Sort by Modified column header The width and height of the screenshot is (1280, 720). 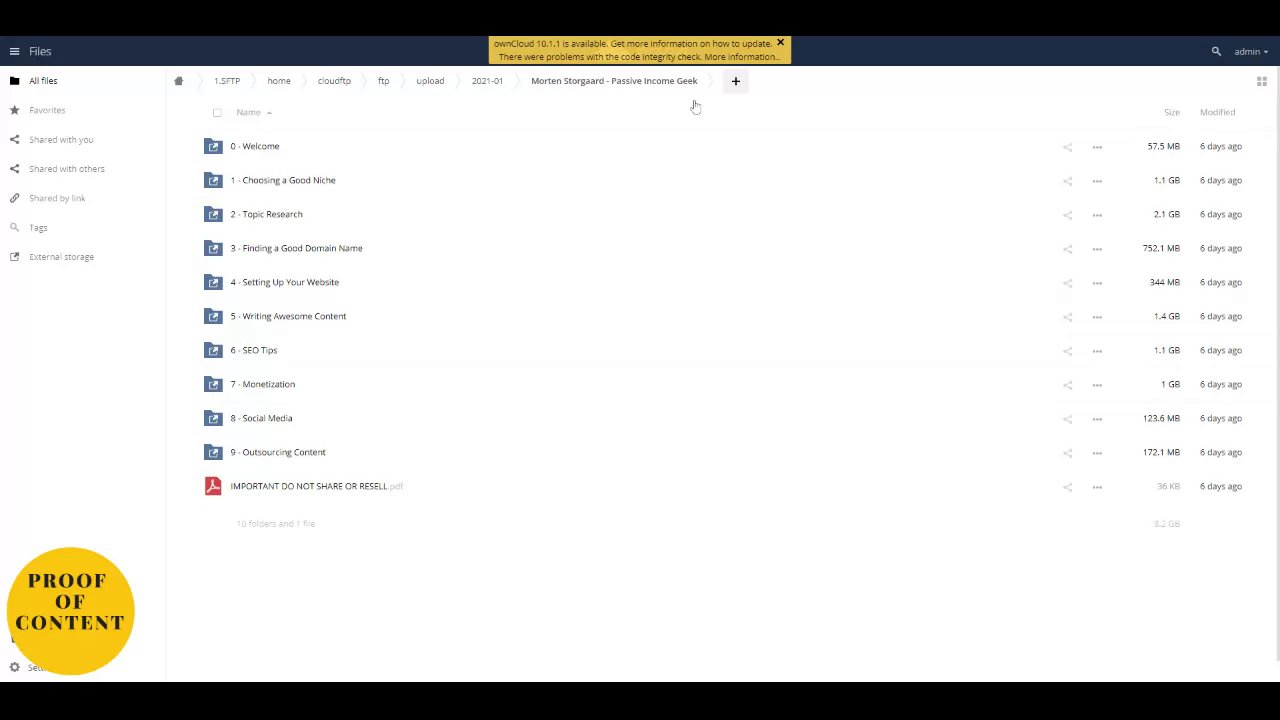click(1217, 112)
